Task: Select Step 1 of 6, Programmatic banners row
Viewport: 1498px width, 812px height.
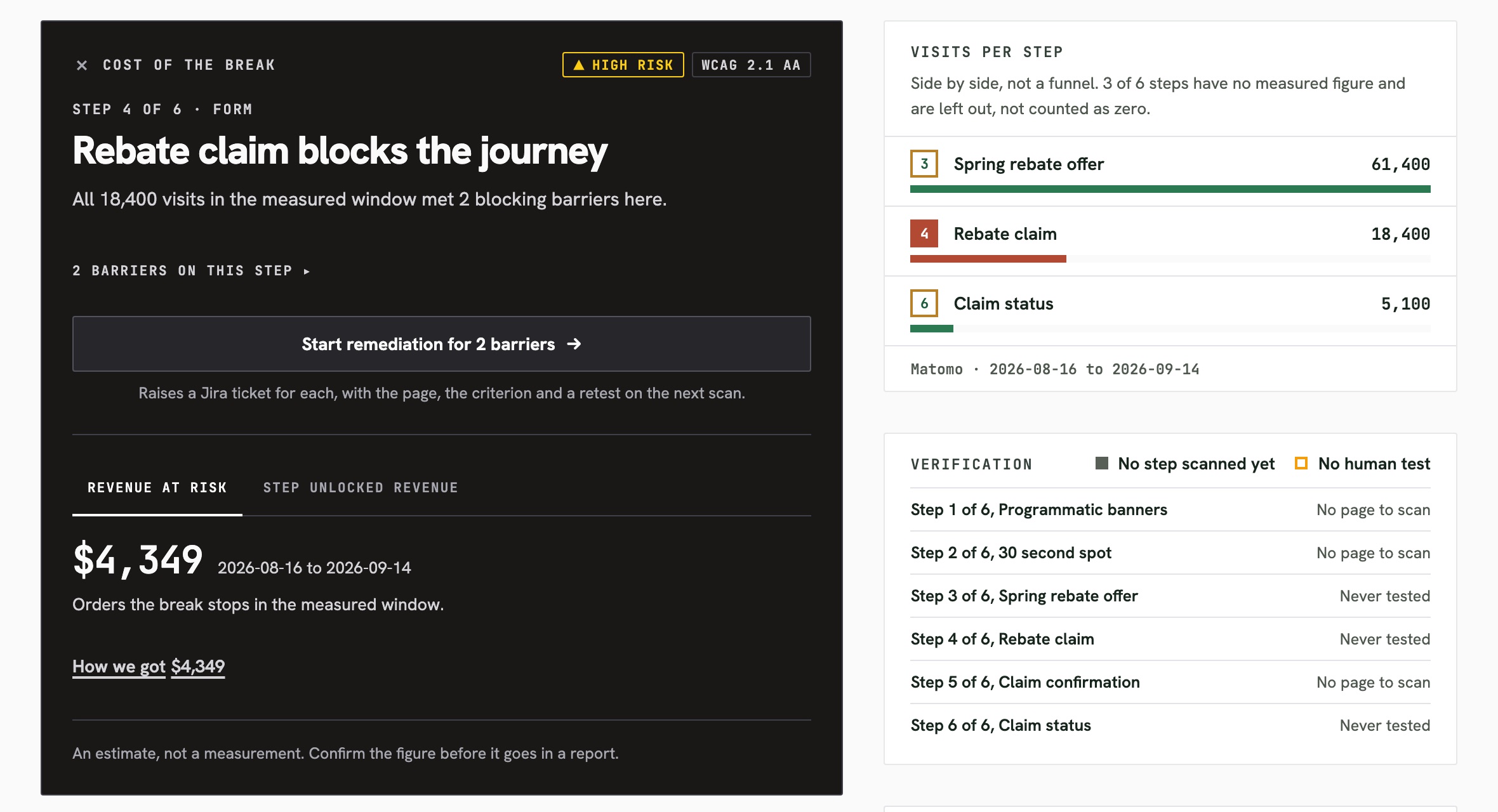Action: coord(1170,509)
